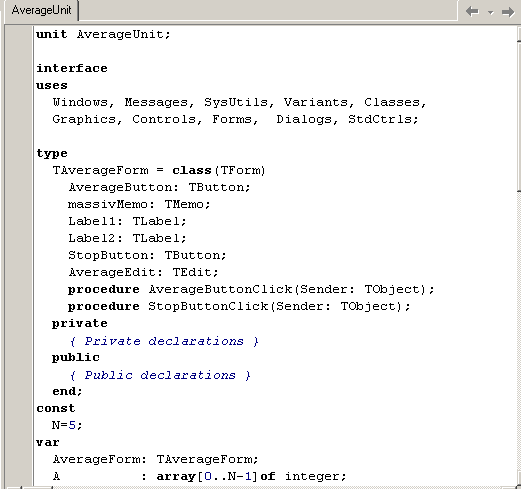Click the 'type' keyword

(52, 153)
